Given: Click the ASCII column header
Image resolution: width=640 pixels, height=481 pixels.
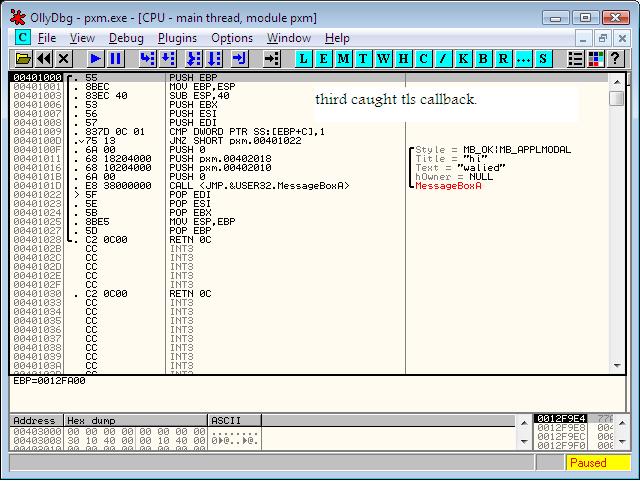Looking at the screenshot, I should (235, 421).
